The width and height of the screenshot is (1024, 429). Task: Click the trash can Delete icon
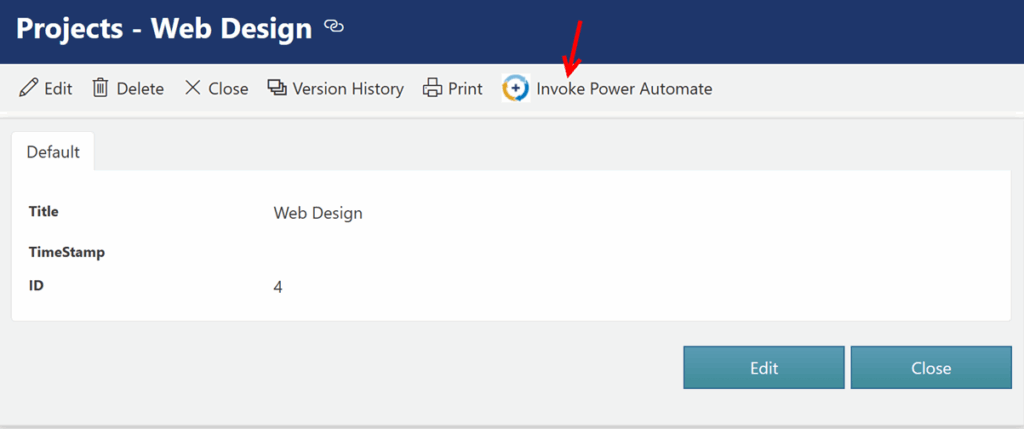click(100, 88)
